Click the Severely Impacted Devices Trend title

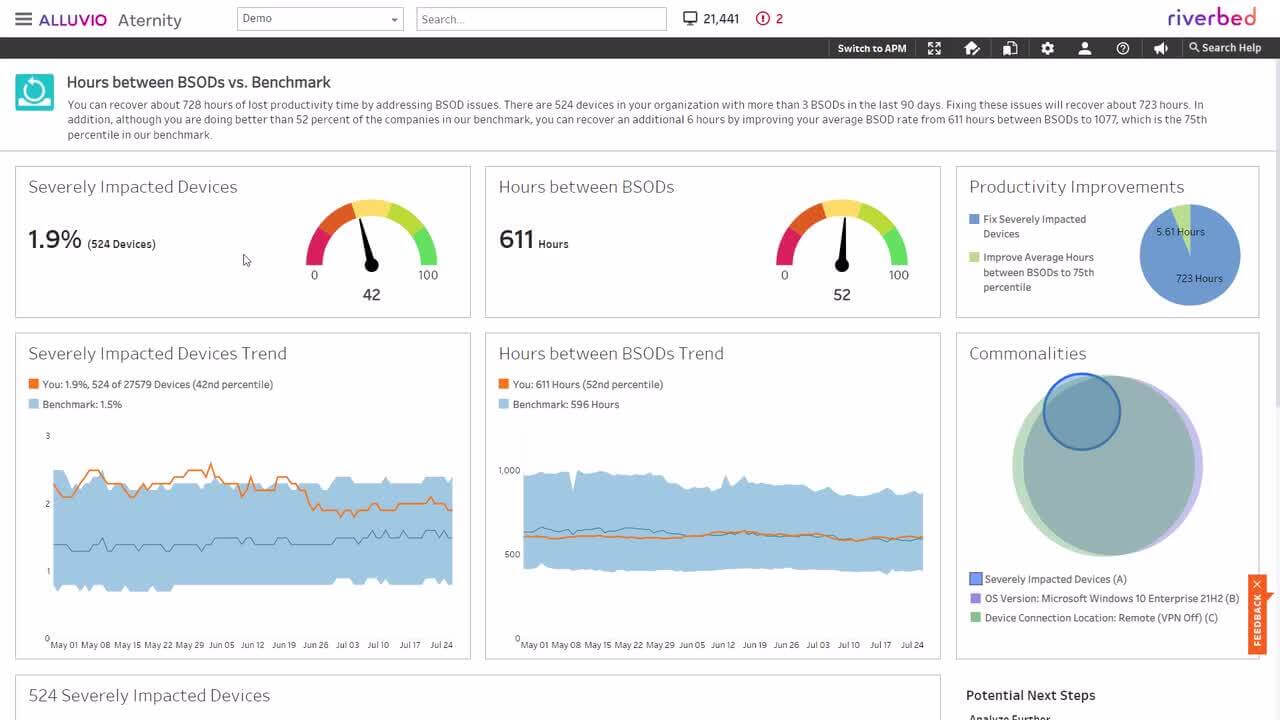point(157,353)
